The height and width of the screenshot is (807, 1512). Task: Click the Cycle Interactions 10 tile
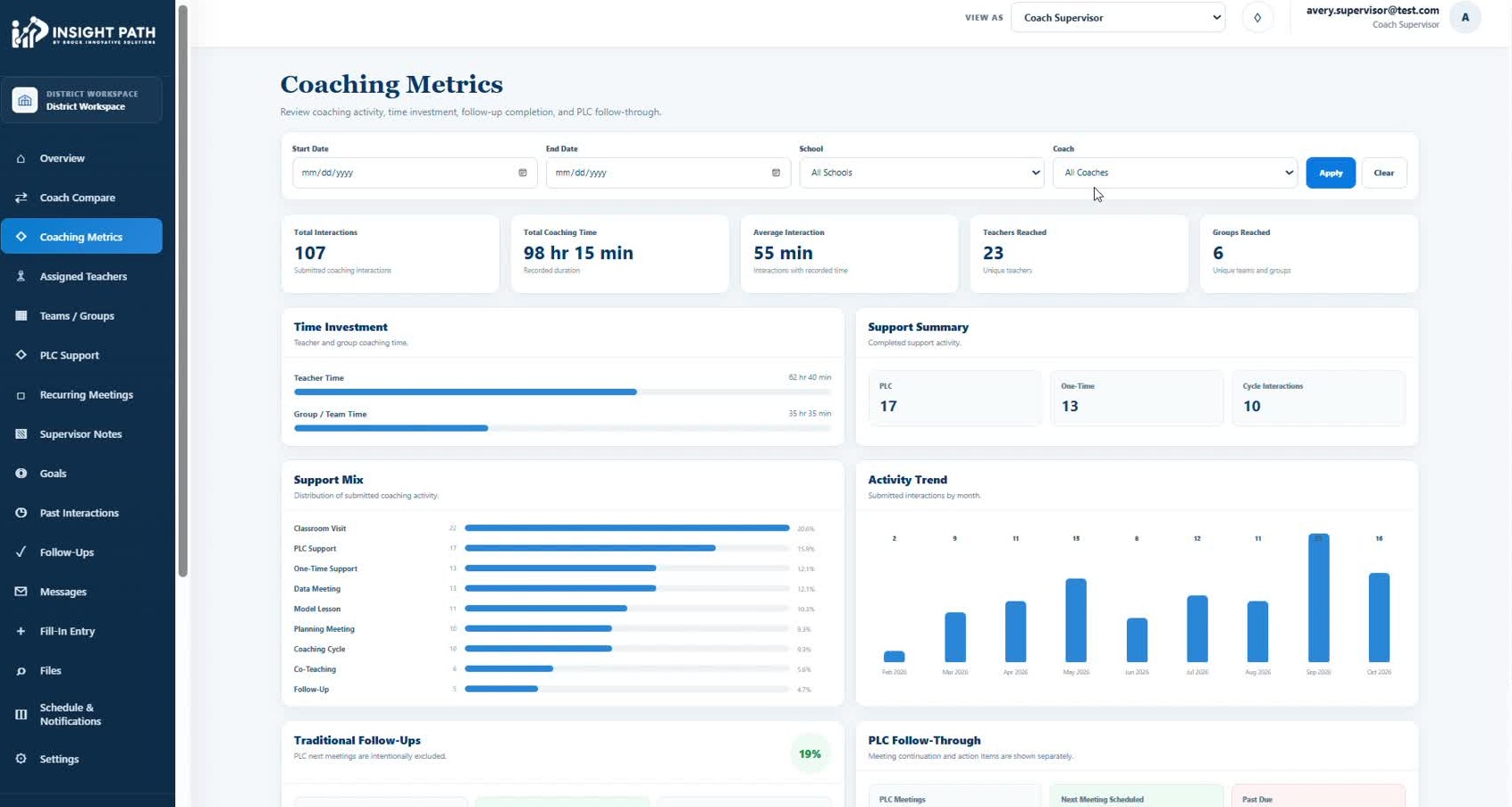point(1318,398)
